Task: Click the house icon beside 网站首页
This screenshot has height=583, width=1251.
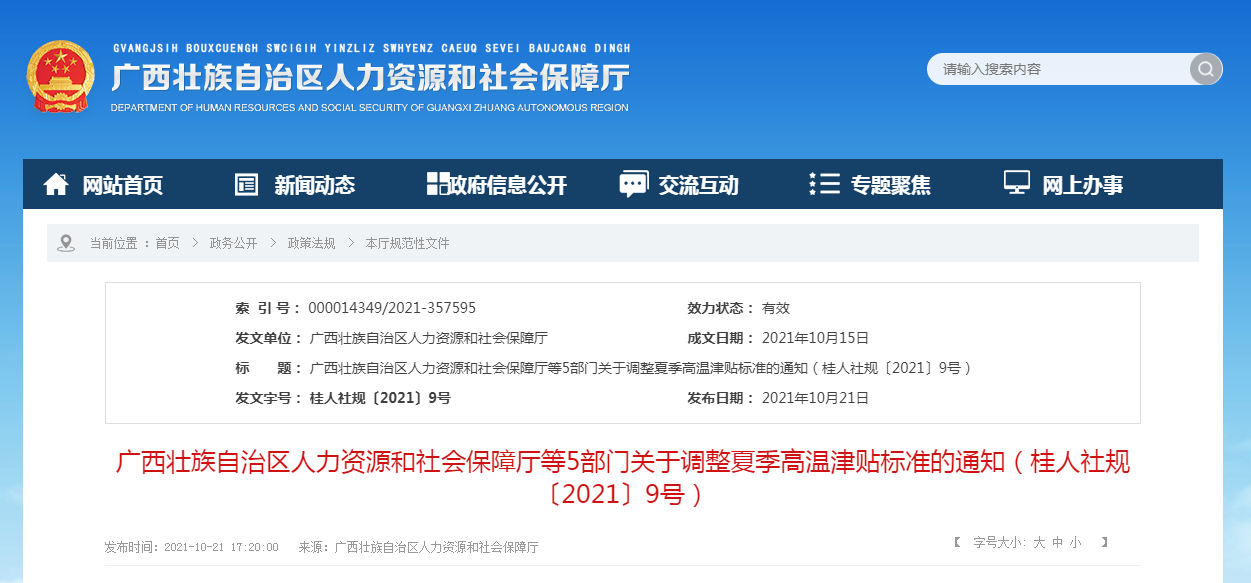Action: tap(56, 184)
